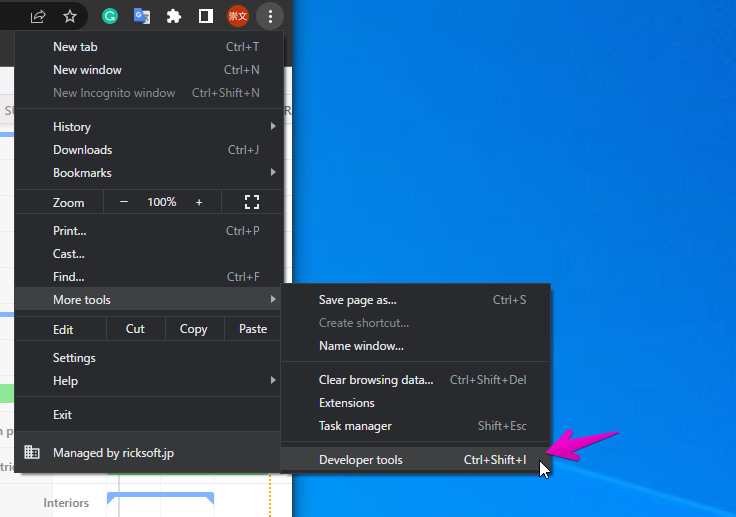Click the Grammarly extension icon
The image size is (736, 517).
[x=110, y=16]
